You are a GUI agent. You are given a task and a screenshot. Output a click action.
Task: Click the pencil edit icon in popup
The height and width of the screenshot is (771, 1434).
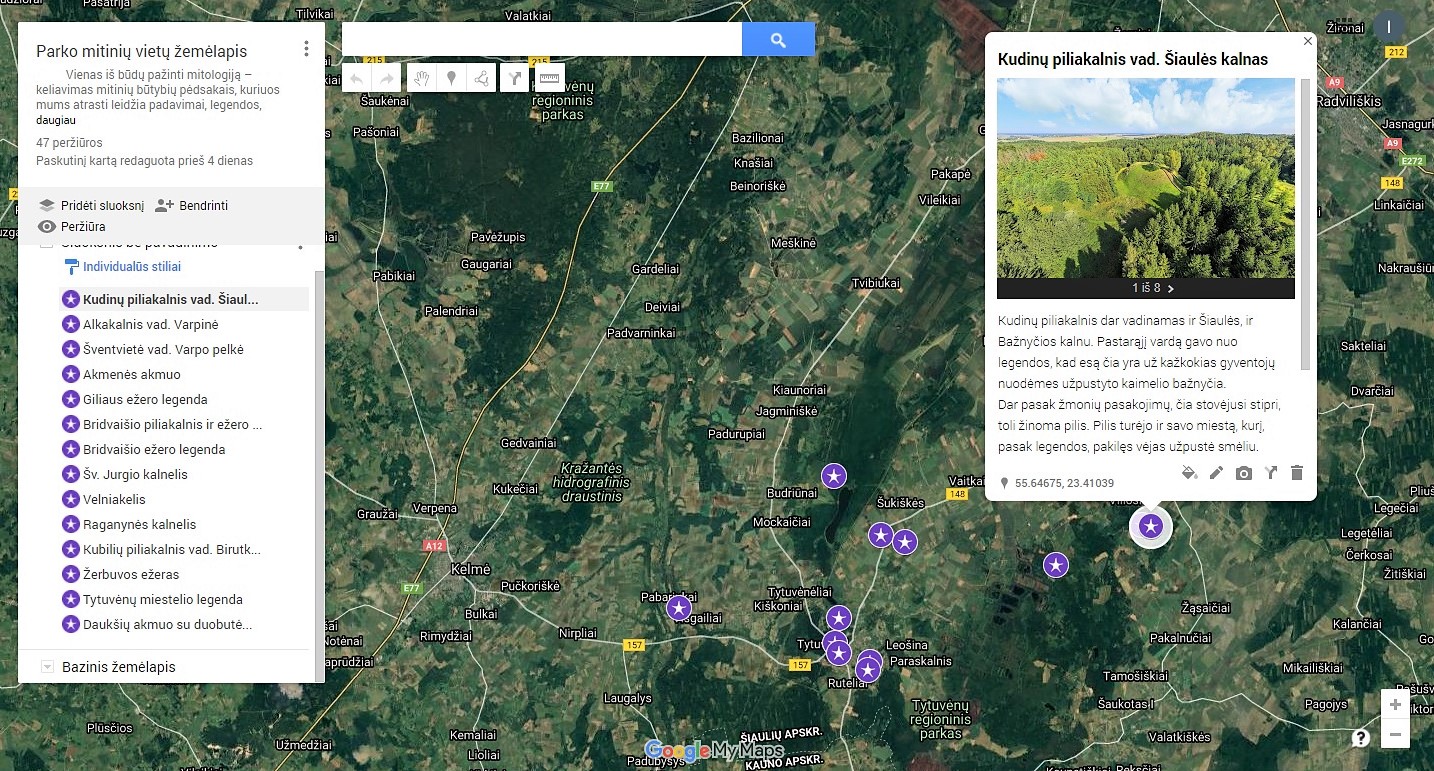[1216, 473]
